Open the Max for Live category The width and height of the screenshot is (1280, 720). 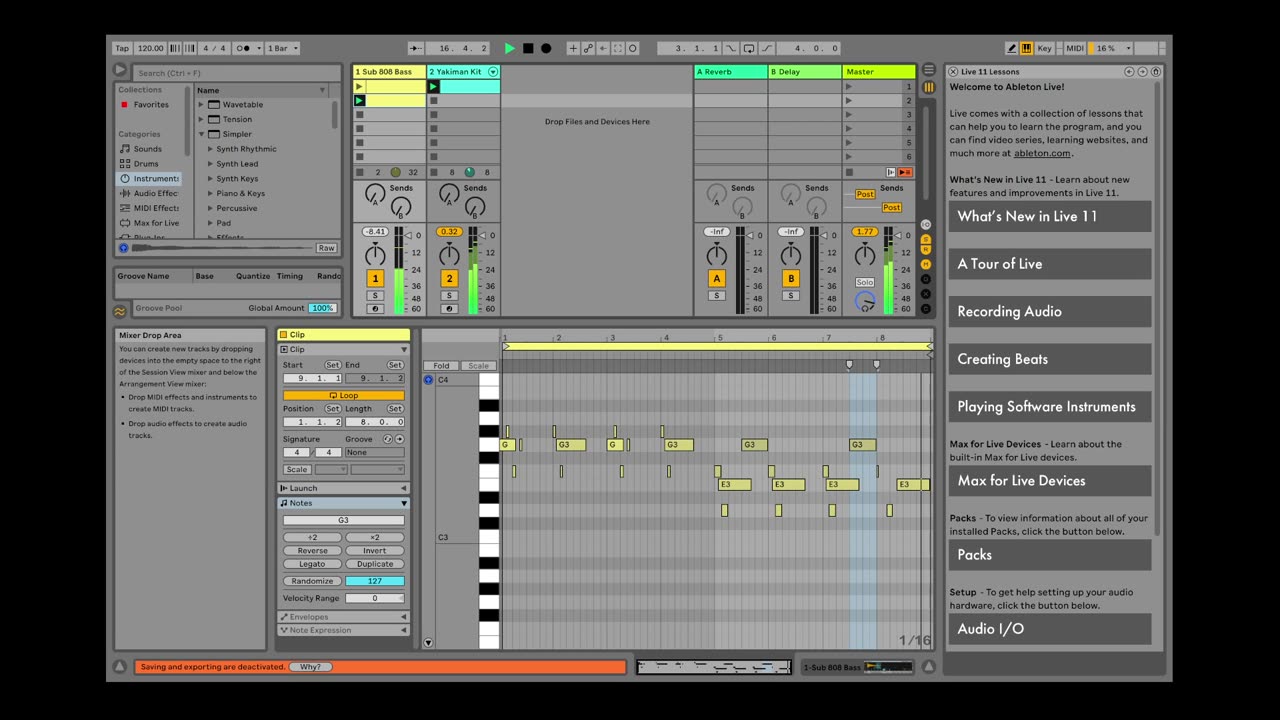[150, 223]
